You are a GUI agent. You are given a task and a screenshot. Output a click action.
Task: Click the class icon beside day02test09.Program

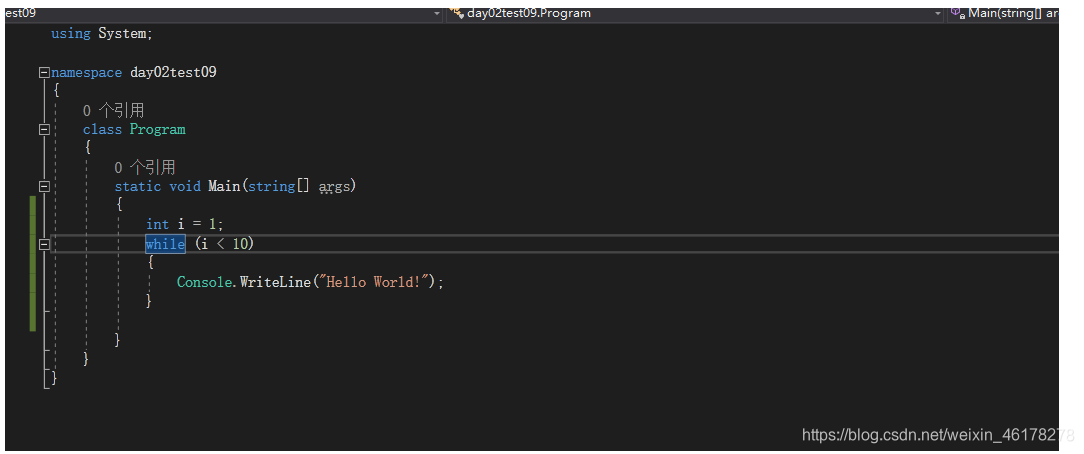[x=456, y=13]
